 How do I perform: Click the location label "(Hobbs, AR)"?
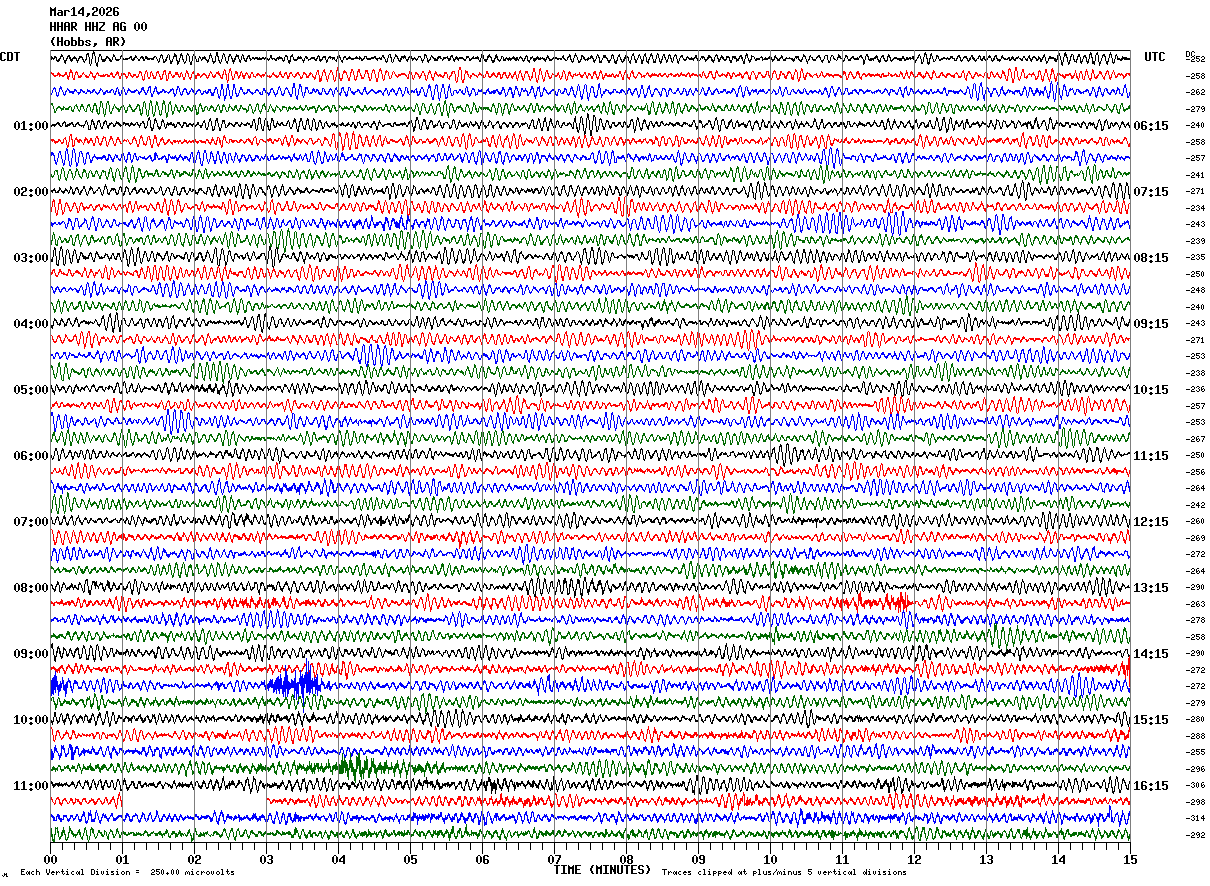(88, 42)
